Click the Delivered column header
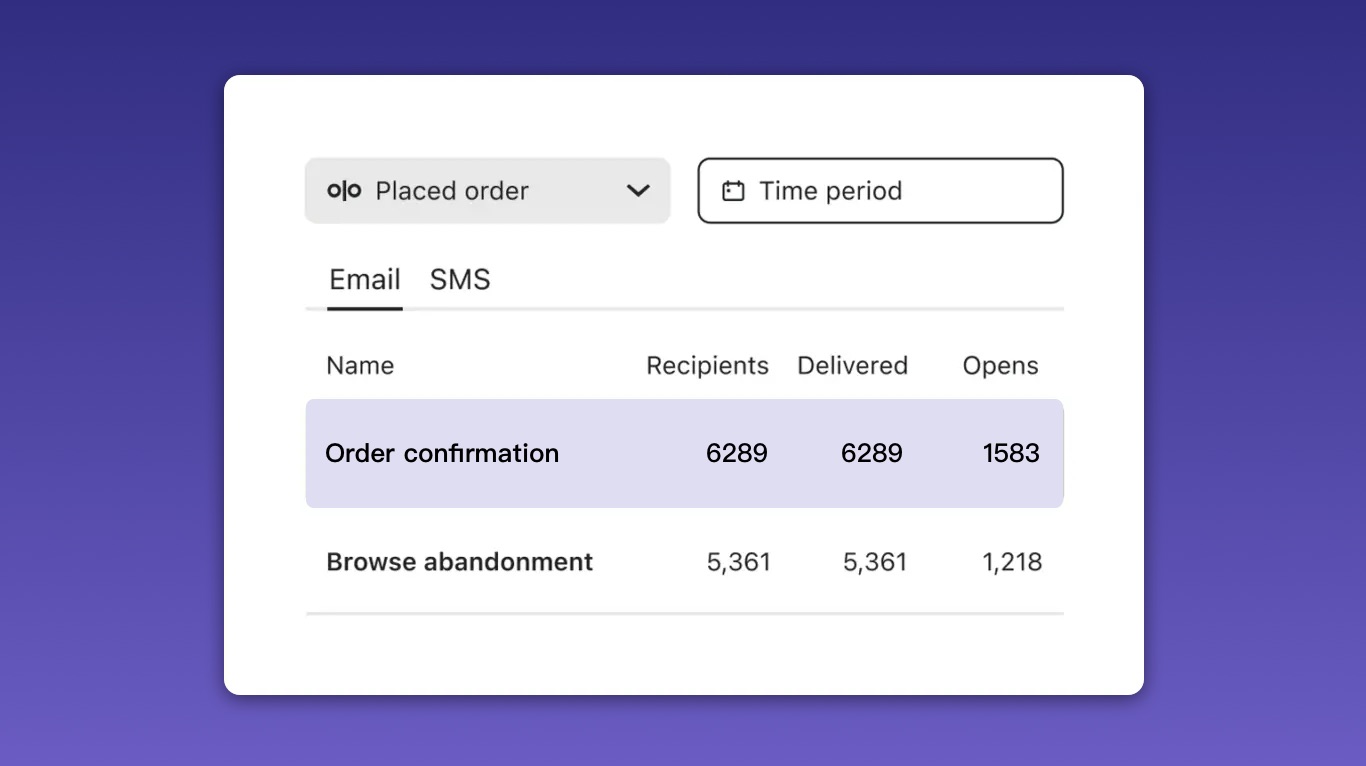 point(852,366)
